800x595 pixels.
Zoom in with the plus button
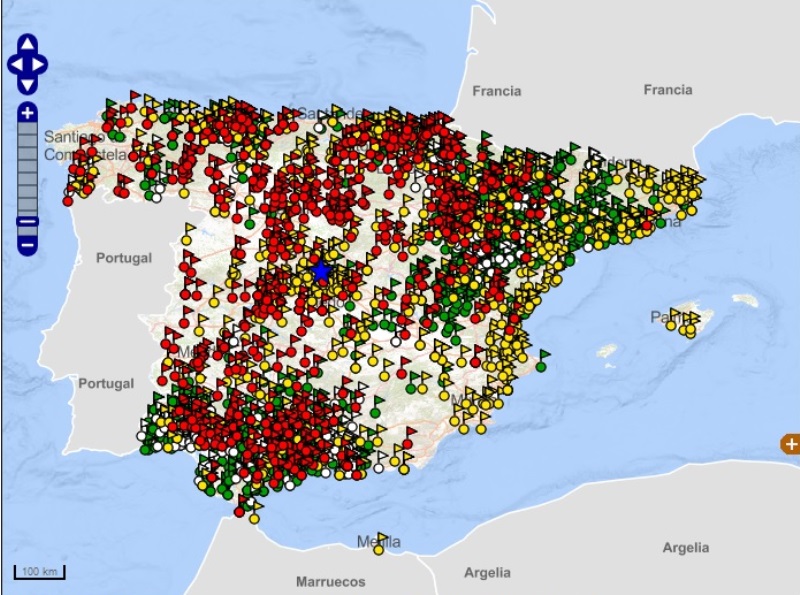coord(28,113)
